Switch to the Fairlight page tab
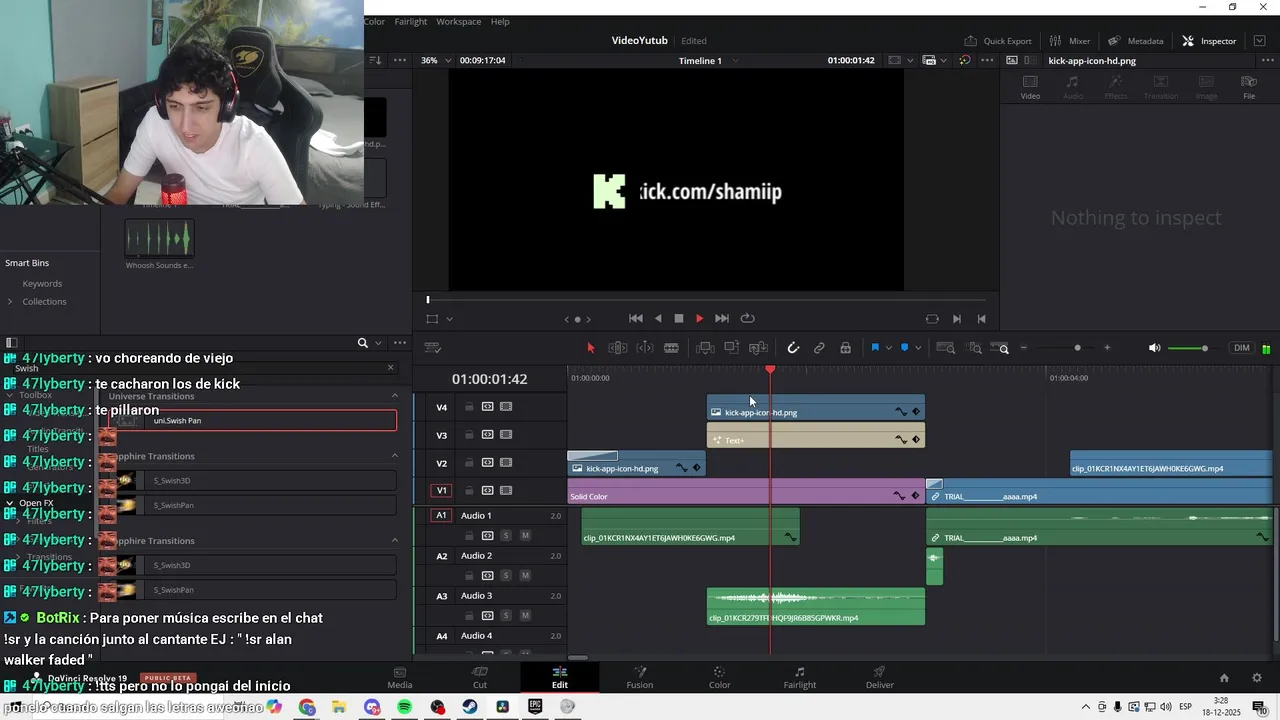This screenshot has width=1280, height=720. [800, 678]
